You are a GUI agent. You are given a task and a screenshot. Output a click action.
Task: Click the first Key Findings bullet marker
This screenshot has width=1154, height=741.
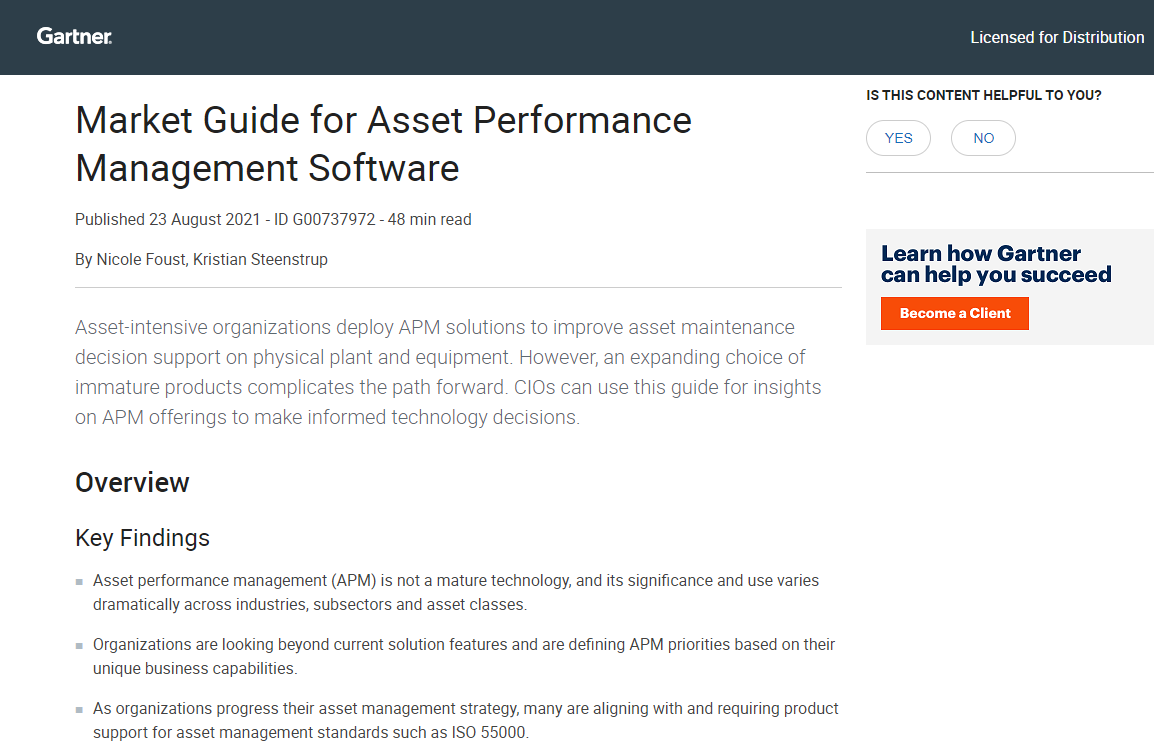[77, 581]
